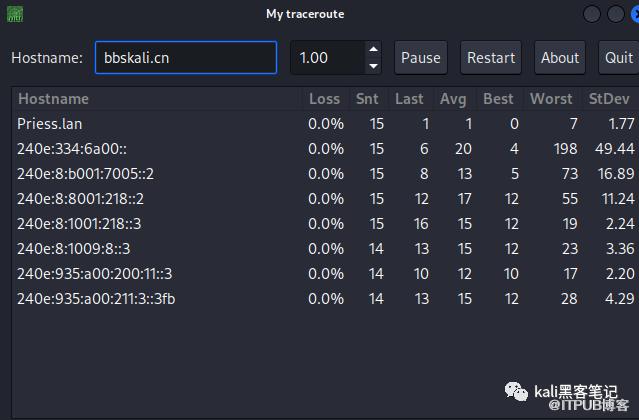This screenshot has height=420, width=639.
Task: Click the Snt column header
Action: 367,99
